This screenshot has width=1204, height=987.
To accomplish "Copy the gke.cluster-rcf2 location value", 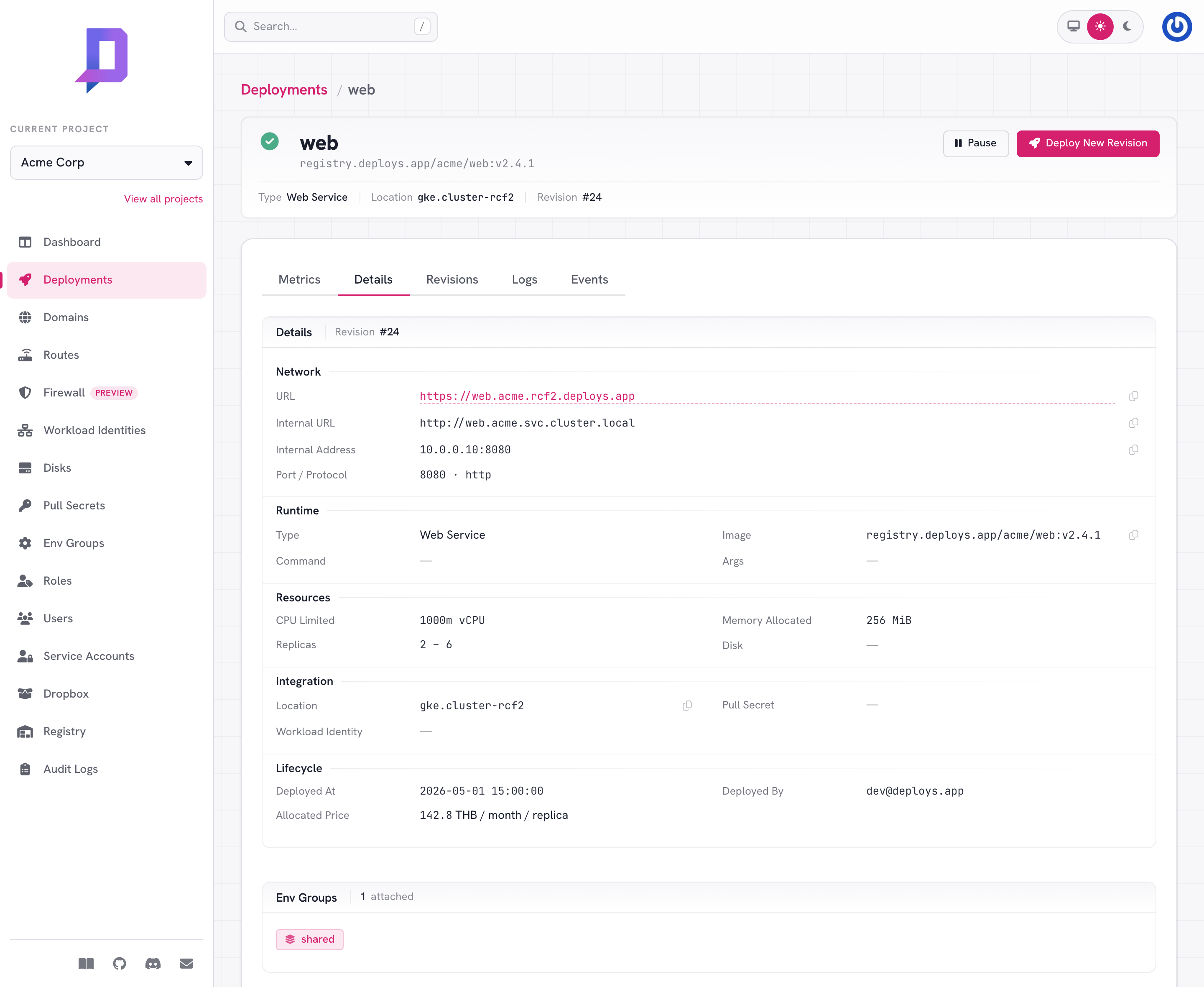I will 687,706.
